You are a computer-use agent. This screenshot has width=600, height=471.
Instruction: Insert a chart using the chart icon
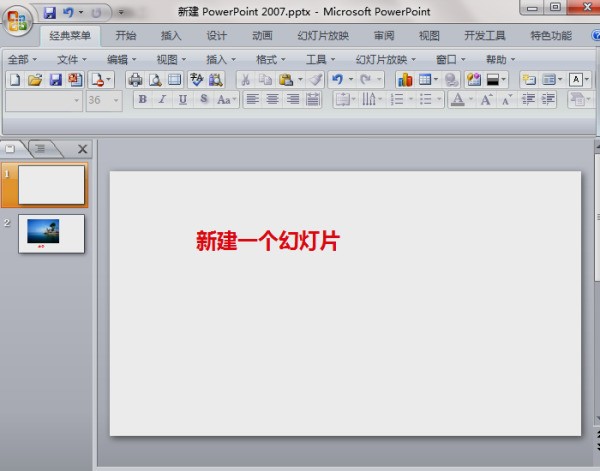click(x=404, y=79)
